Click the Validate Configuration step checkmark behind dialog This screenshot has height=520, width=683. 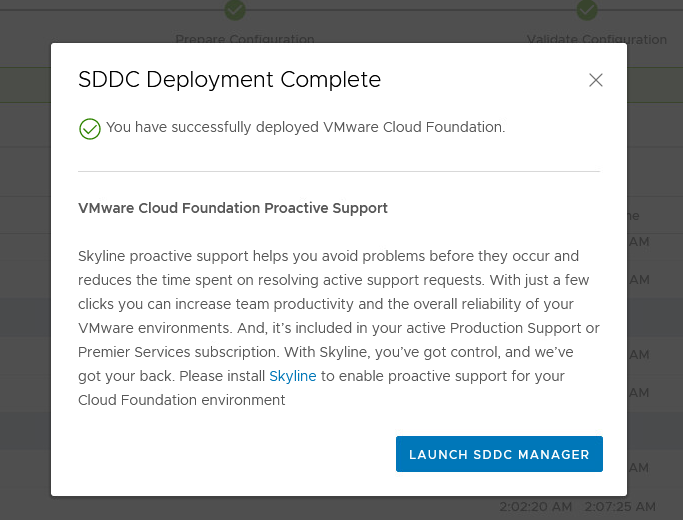click(587, 10)
